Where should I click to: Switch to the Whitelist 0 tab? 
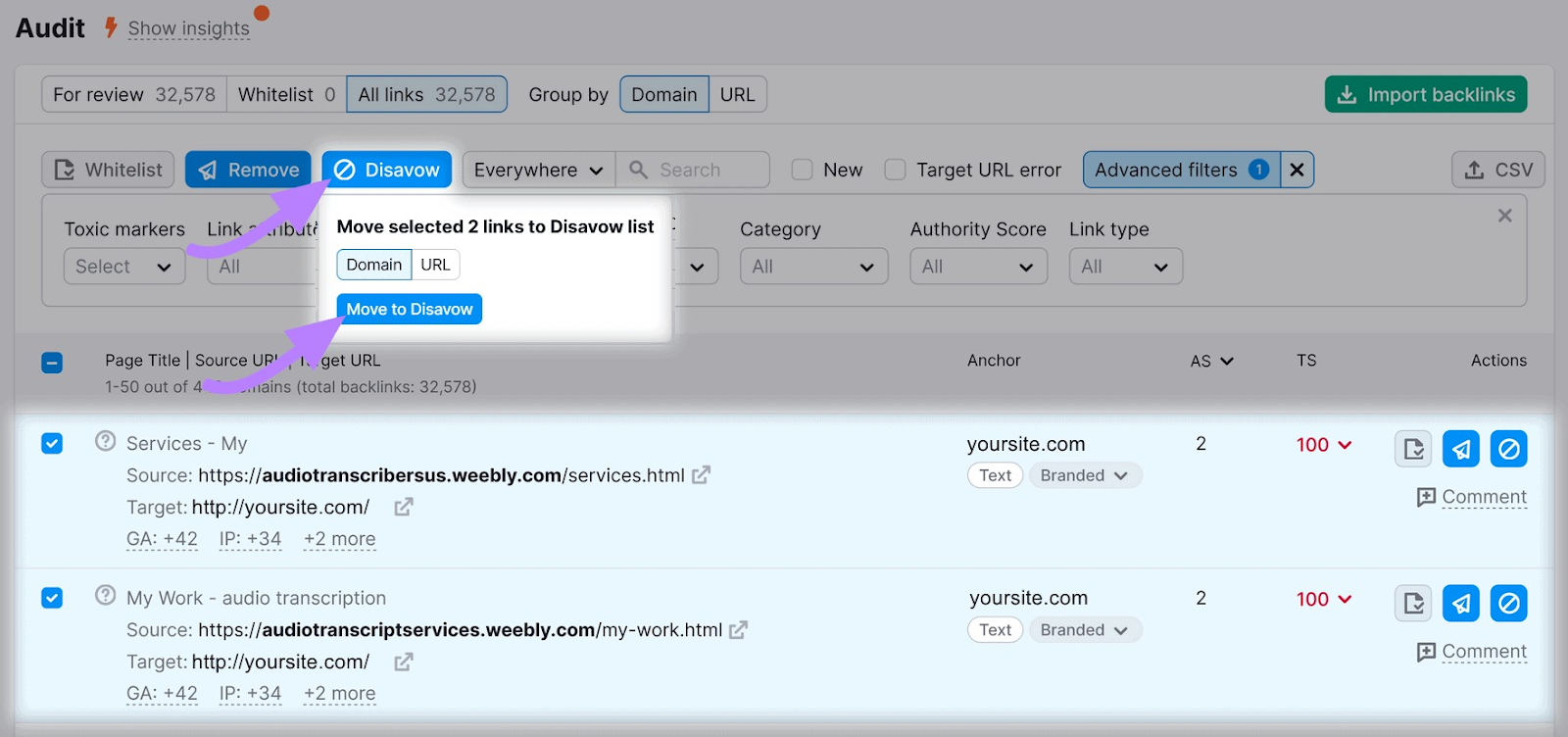(x=286, y=95)
